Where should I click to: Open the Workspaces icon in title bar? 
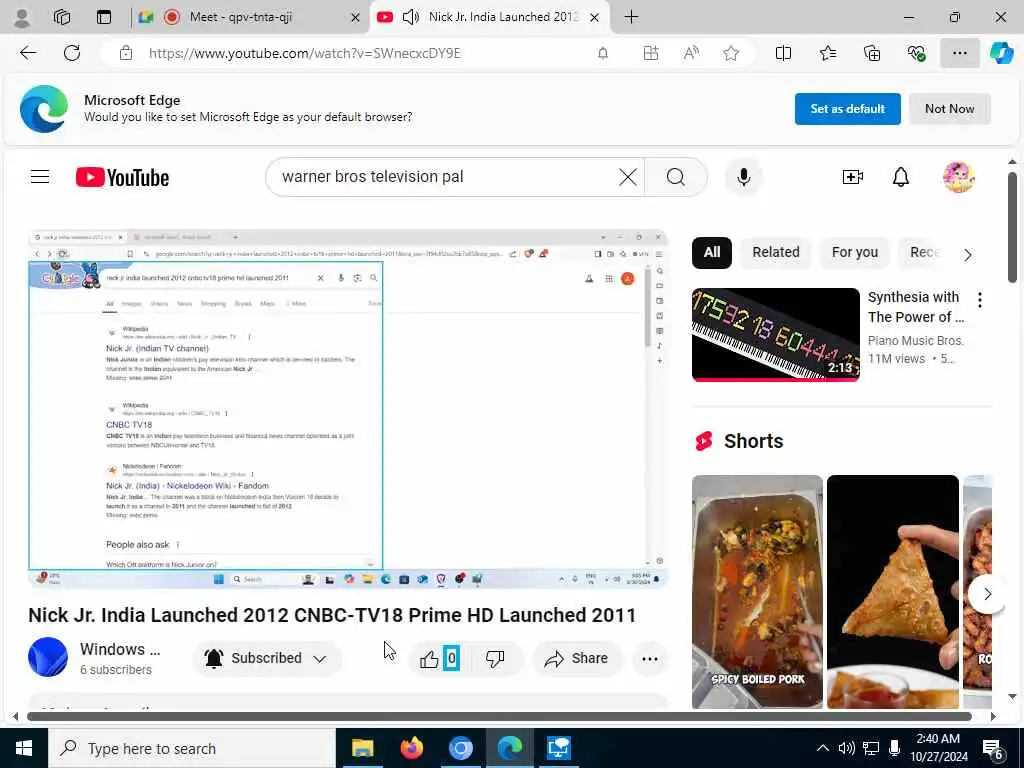point(62,17)
